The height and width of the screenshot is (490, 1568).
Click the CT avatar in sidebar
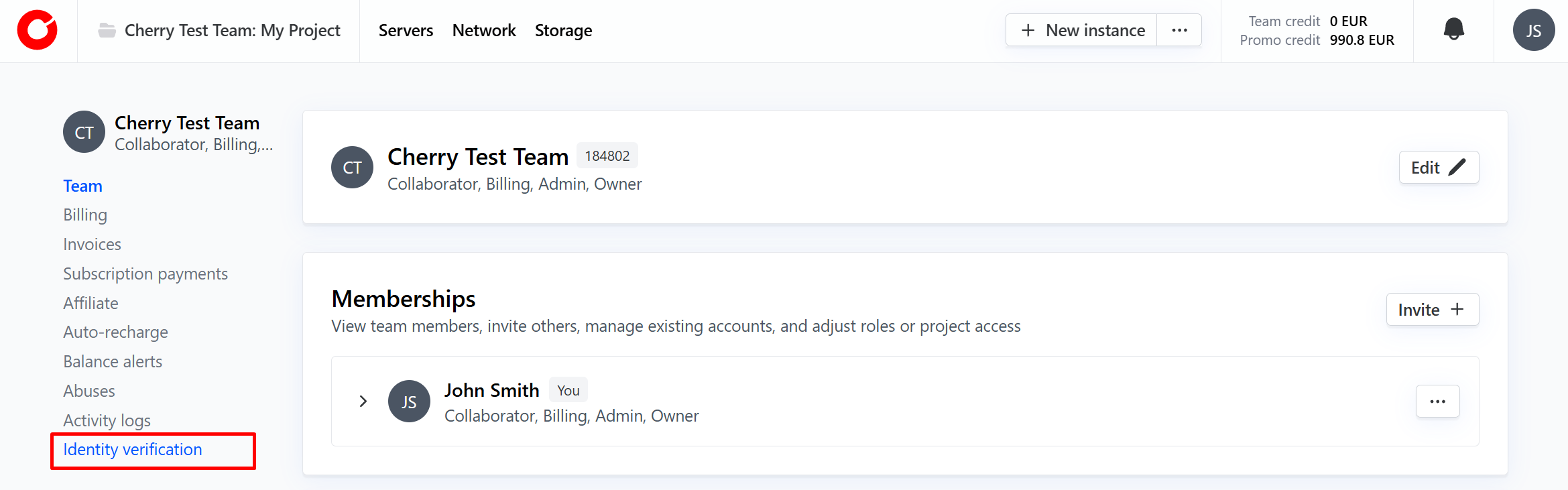(x=84, y=132)
